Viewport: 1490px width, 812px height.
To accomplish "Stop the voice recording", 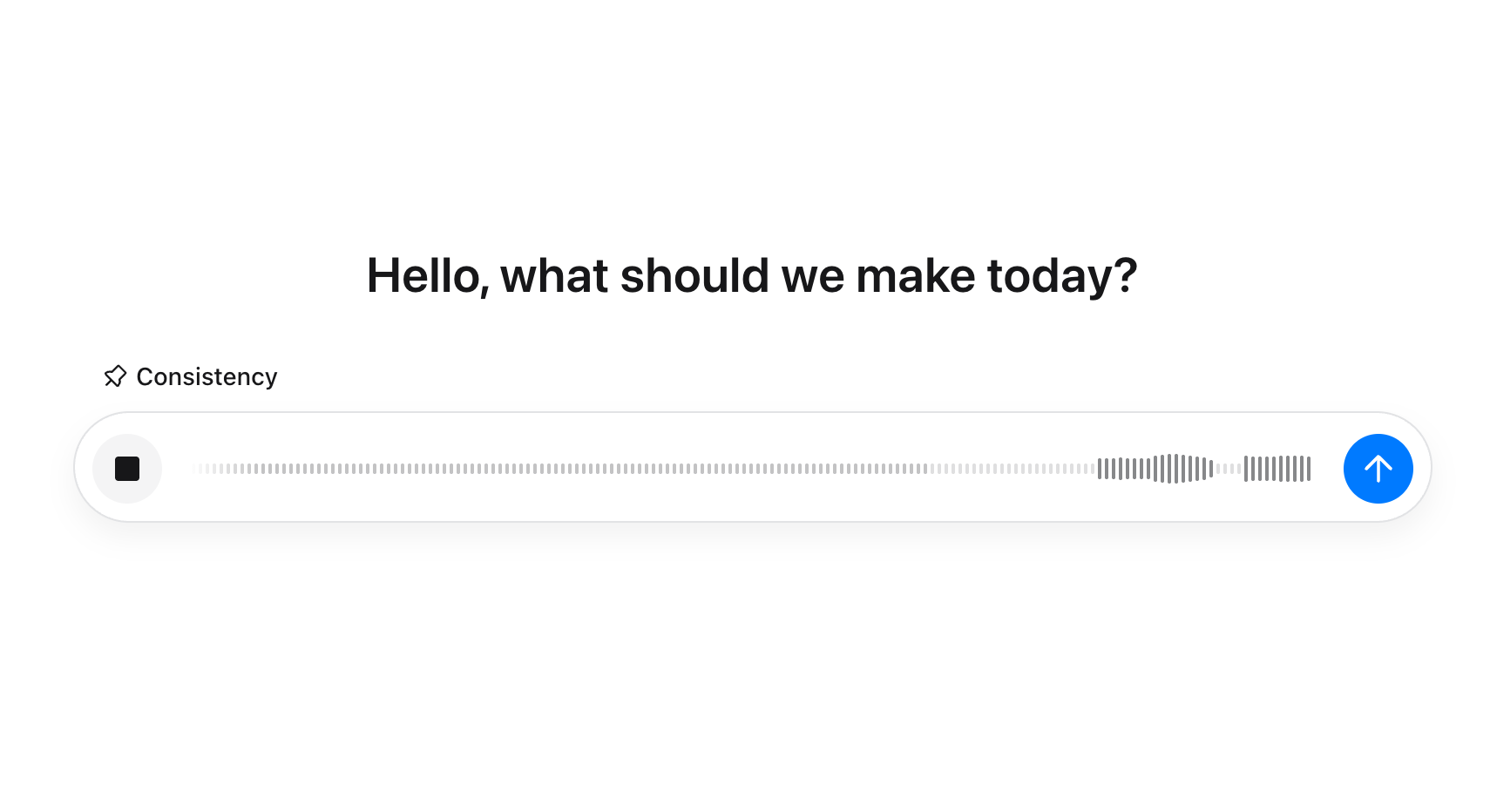I will tap(127, 469).
